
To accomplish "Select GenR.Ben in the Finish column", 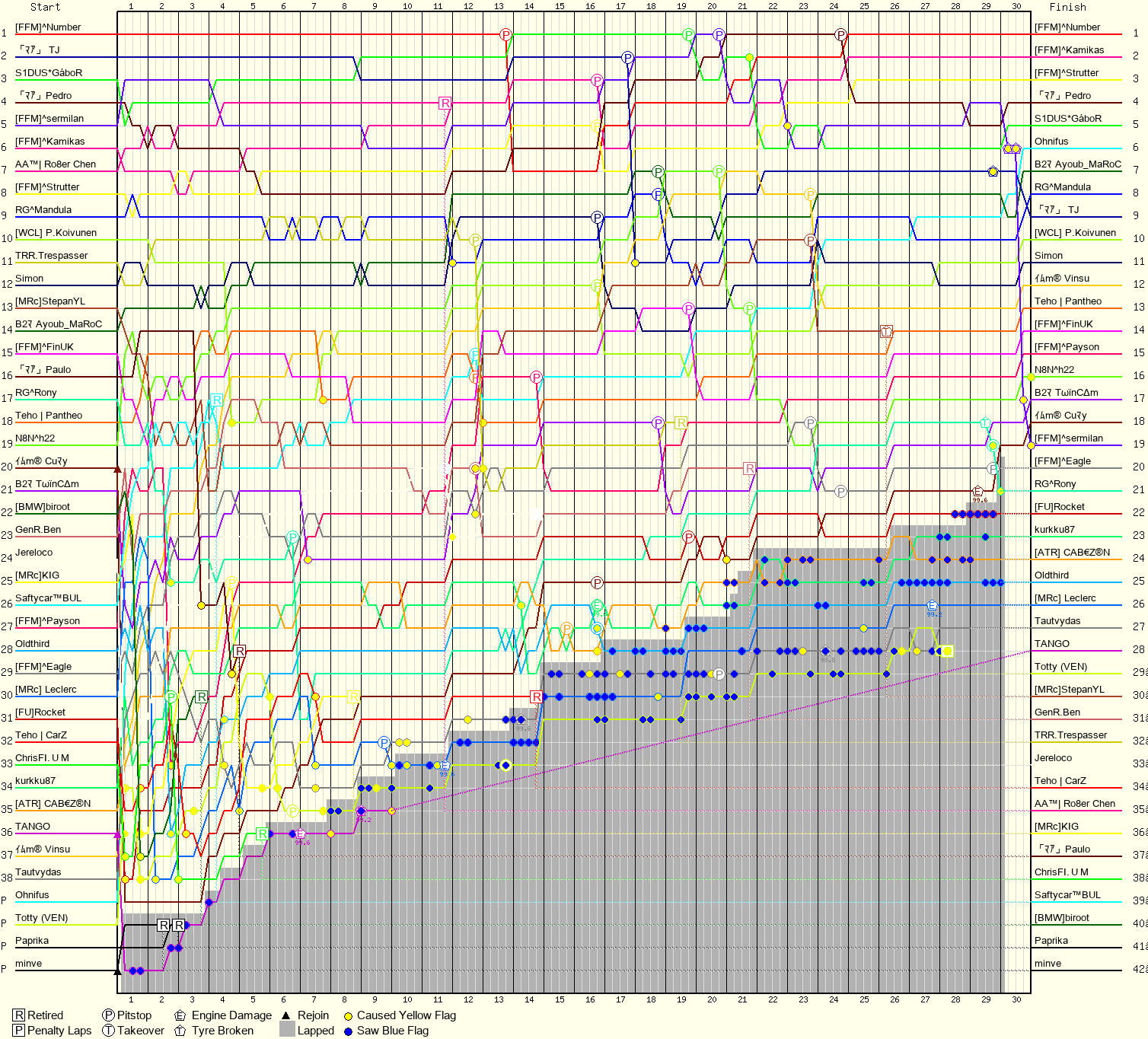I will (1057, 712).
